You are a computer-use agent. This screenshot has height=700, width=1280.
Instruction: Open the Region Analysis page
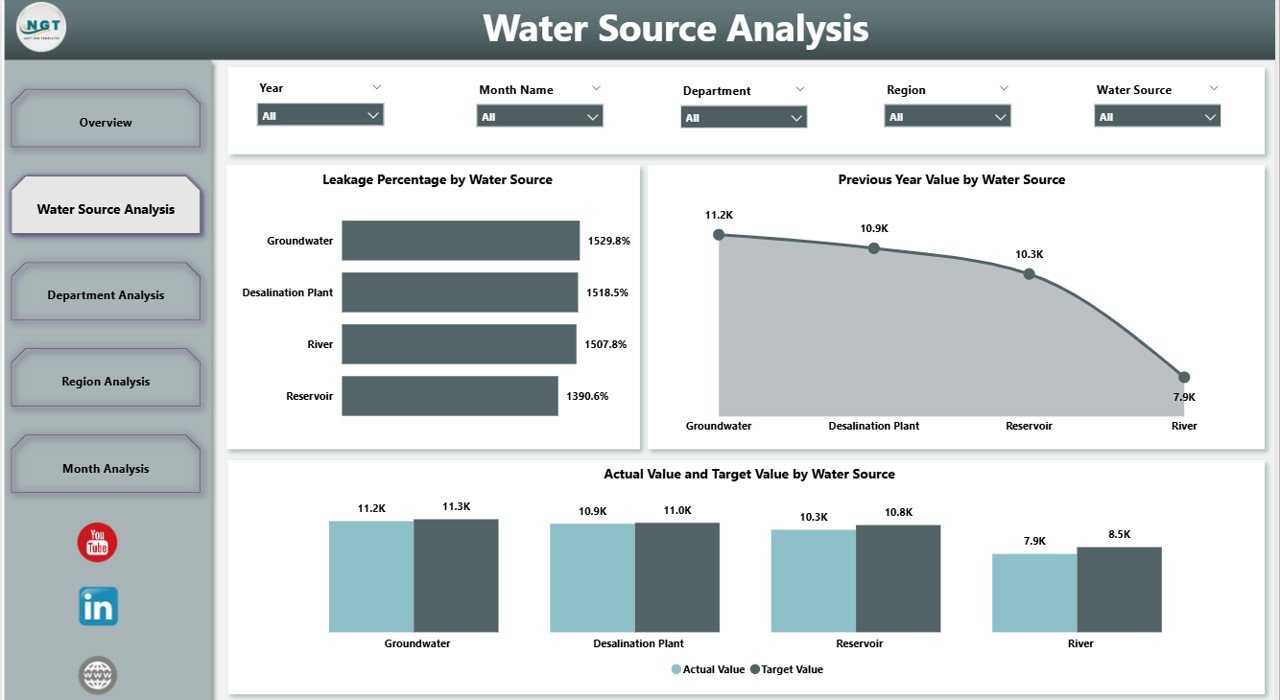105,381
